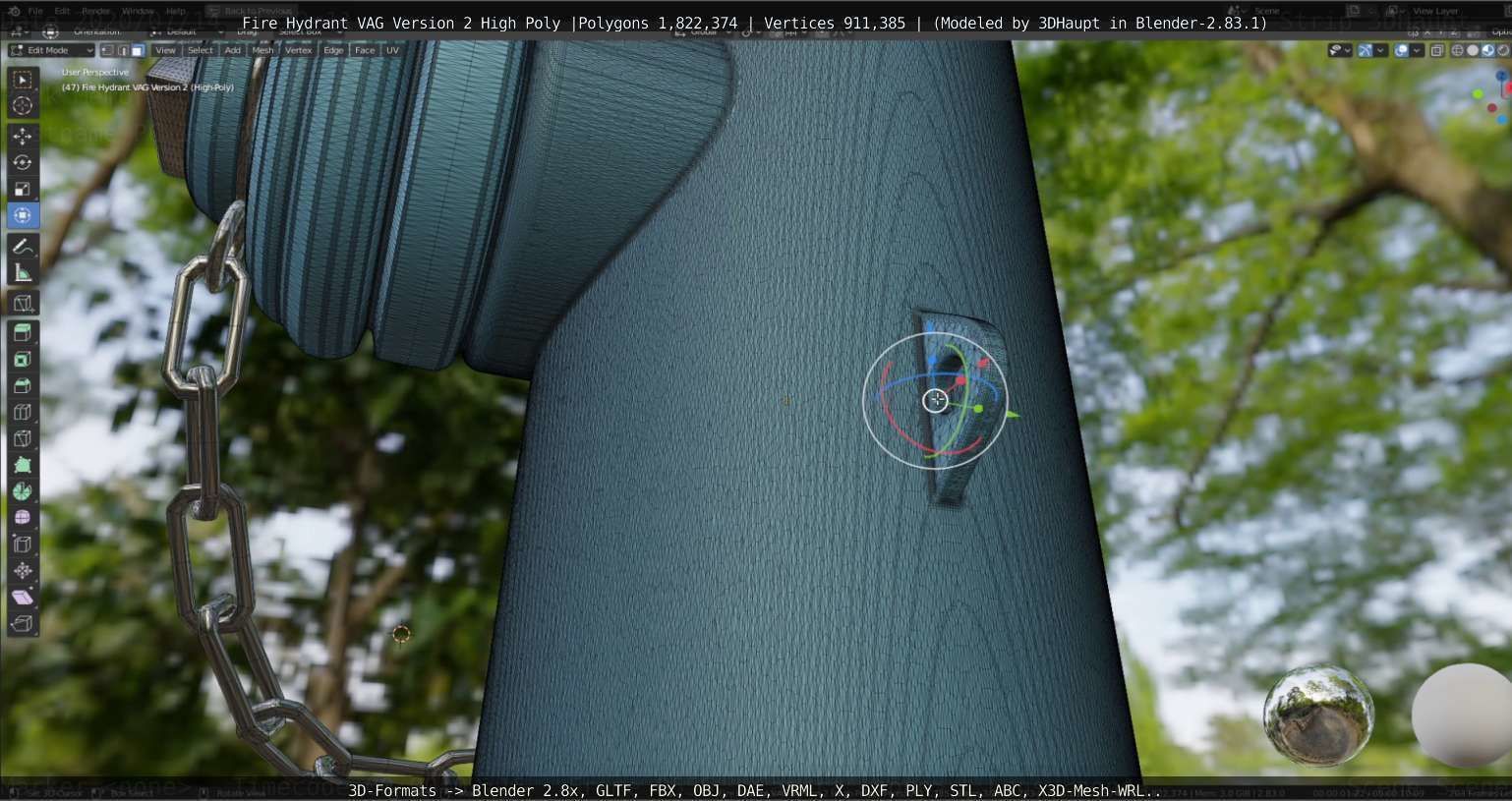1512x801 pixels.
Task: Select the Rip Region tool
Action: tap(23, 624)
